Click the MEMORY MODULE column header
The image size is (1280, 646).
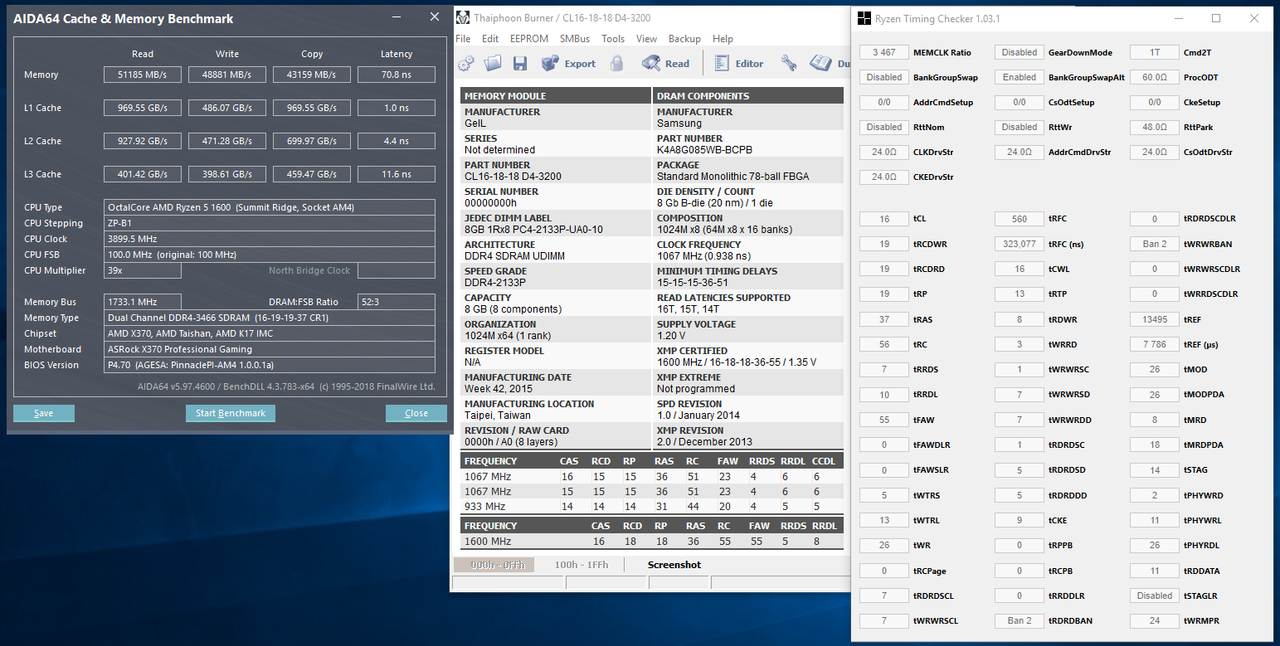(x=555, y=96)
